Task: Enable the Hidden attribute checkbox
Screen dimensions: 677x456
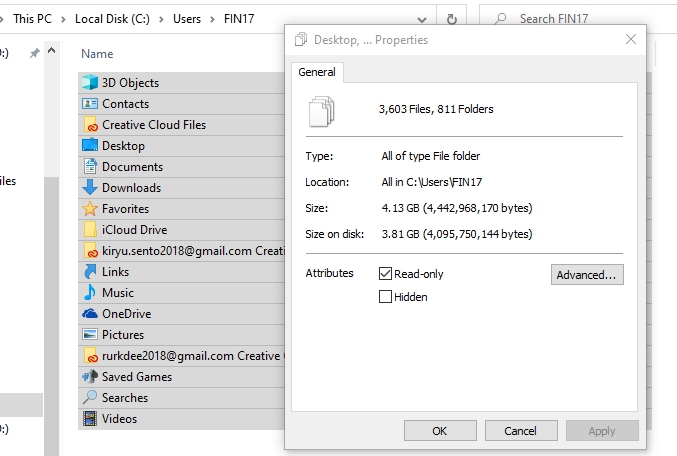Action: tap(385, 297)
